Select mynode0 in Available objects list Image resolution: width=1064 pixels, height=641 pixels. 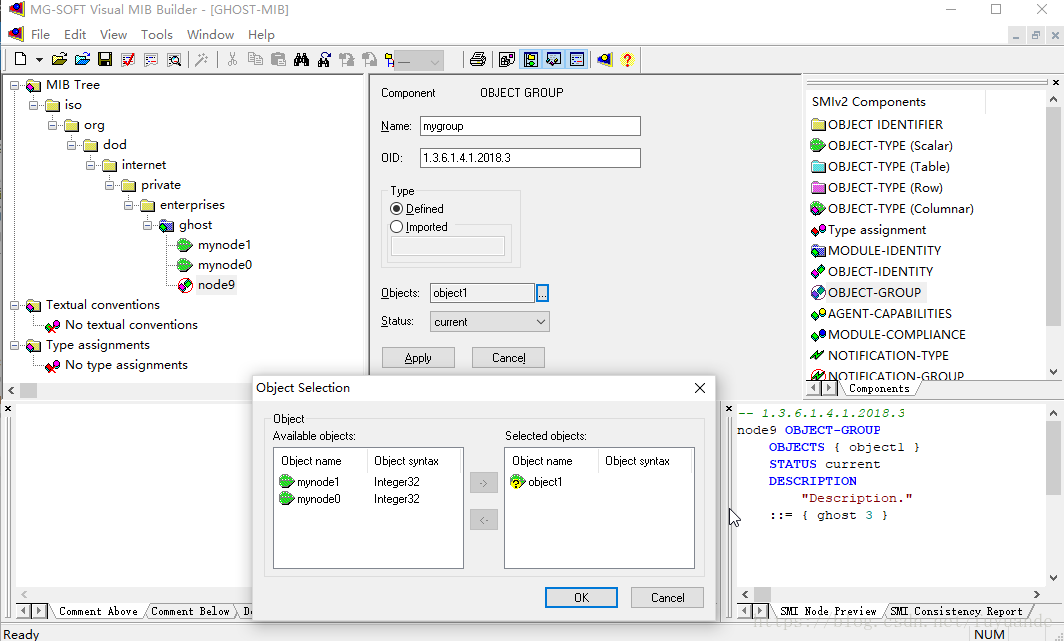318,499
